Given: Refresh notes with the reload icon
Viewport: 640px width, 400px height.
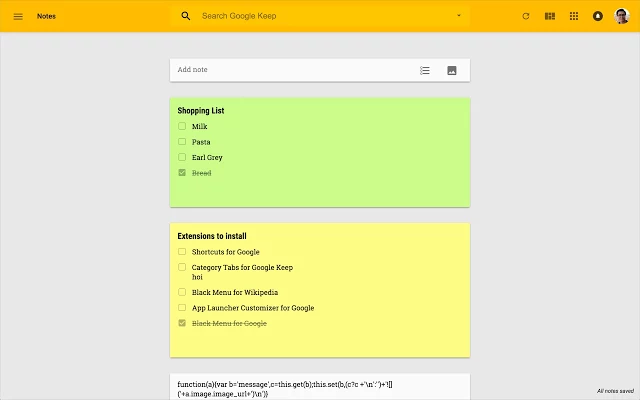Looking at the screenshot, I should point(526,16).
